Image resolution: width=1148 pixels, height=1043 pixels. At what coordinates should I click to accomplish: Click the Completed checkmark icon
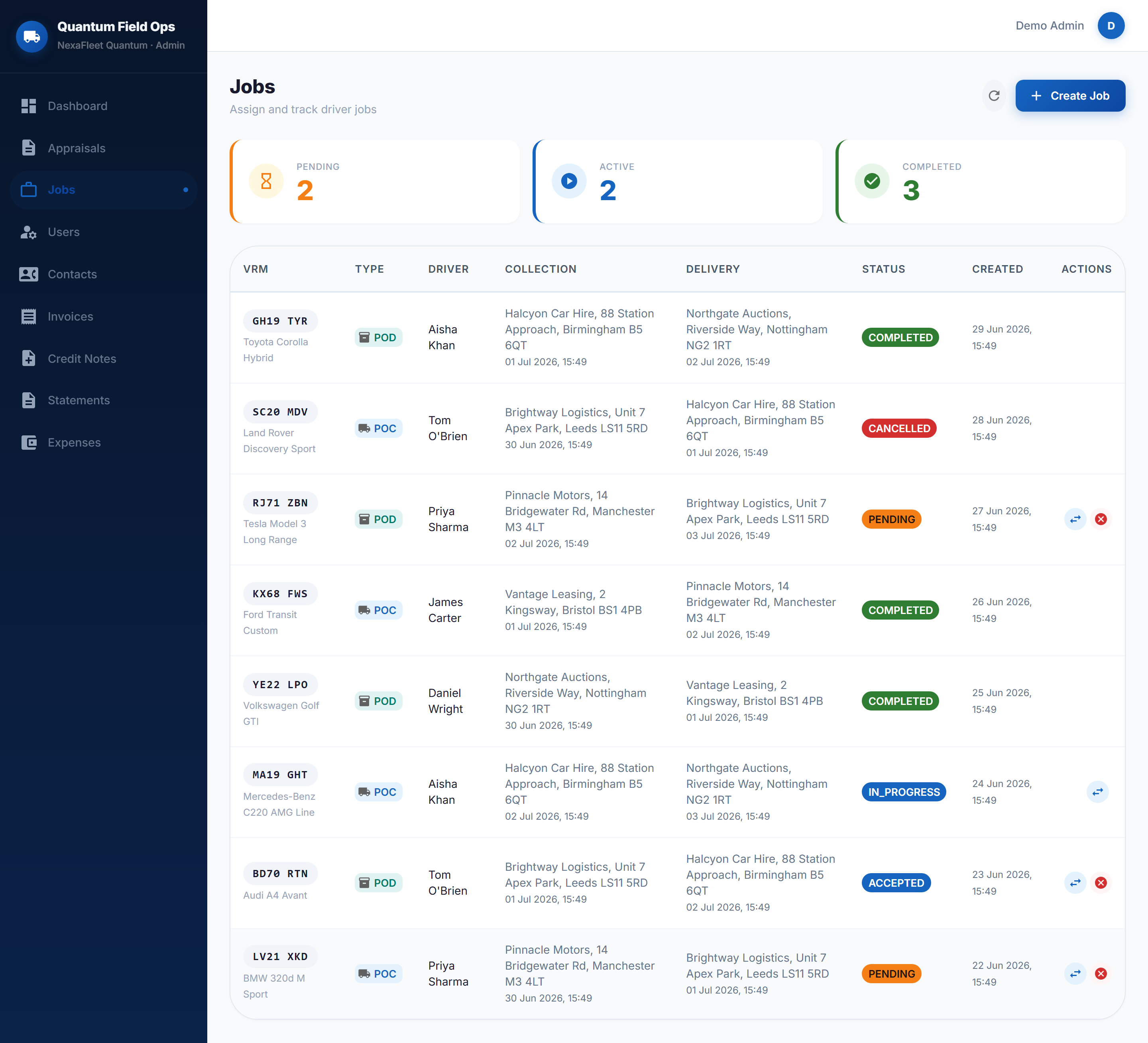[x=872, y=181]
